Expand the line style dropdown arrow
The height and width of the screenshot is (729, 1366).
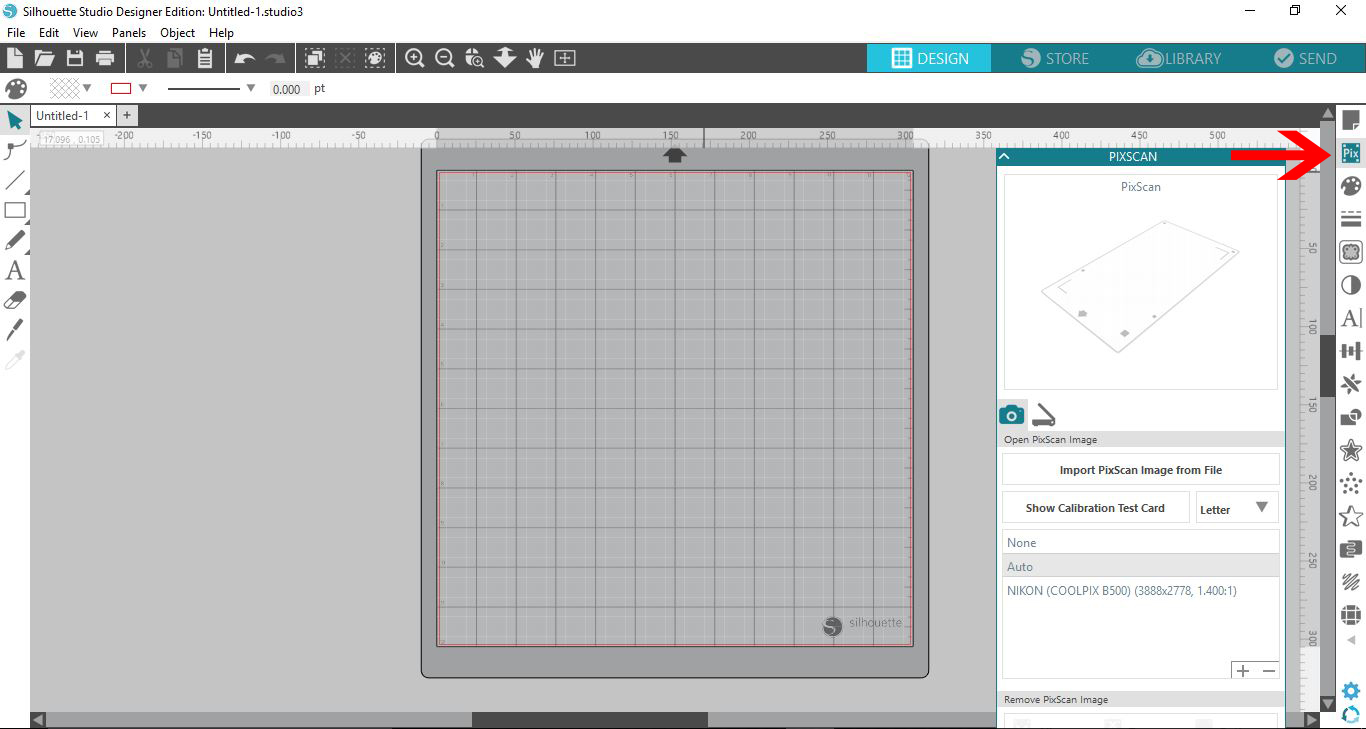click(x=250, y=88)
